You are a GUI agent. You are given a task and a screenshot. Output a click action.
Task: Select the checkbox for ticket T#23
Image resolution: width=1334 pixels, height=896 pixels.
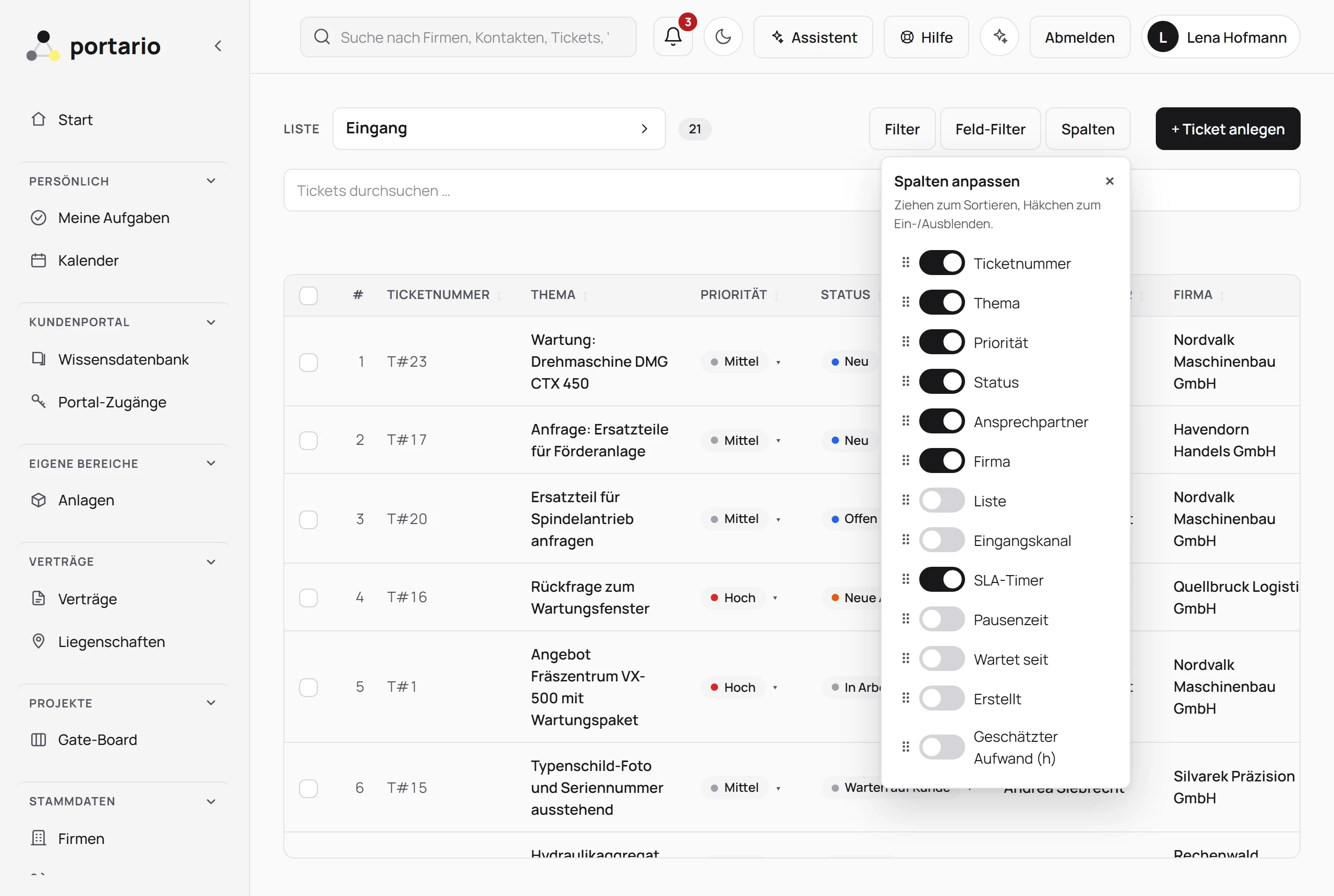[x=308, y=362]
